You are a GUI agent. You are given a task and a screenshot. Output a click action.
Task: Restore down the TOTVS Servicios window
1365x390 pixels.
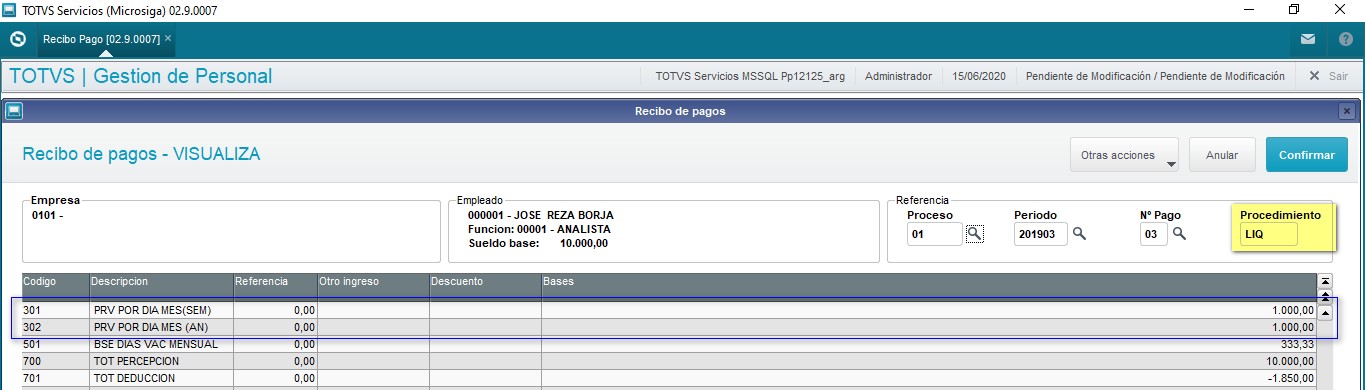pos(1295,9)
